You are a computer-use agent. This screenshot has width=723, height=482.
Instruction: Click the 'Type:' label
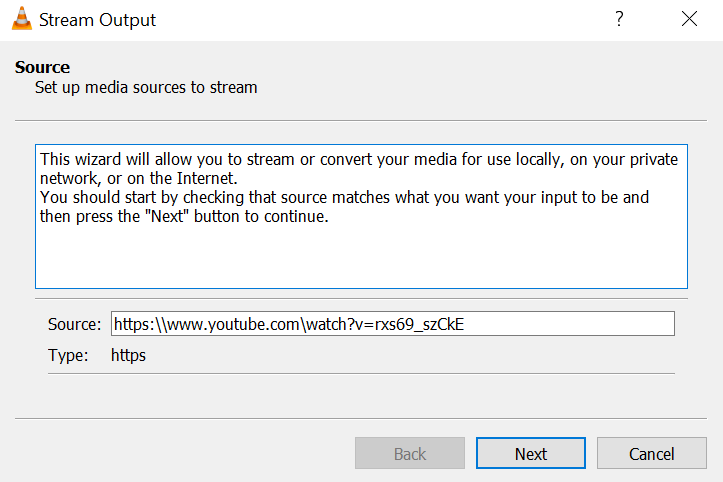click(67, 355)
